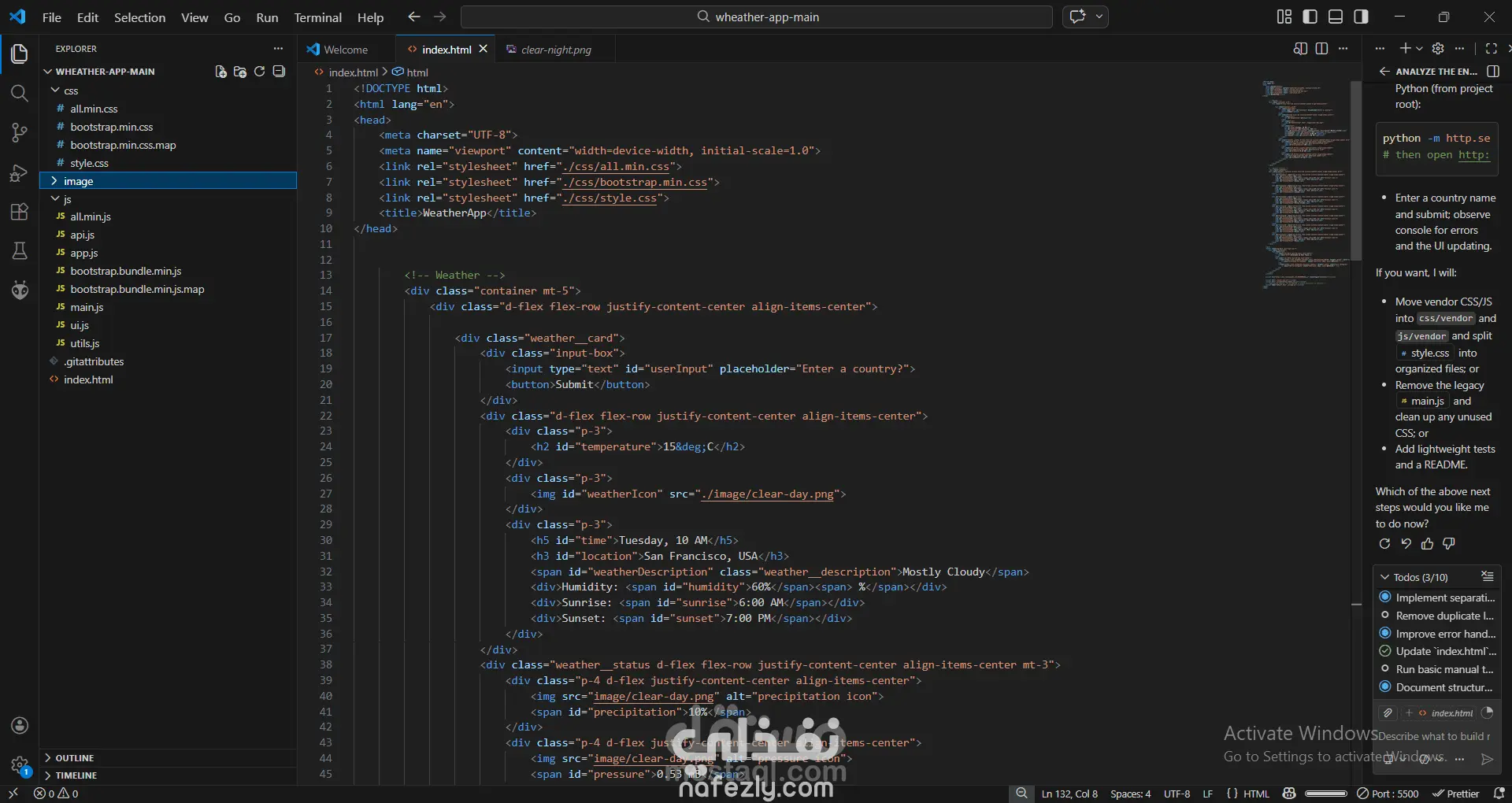Screen dimensions: 1512x803
Task: Go back from the current chat session
Action: tap(1384, 72)
